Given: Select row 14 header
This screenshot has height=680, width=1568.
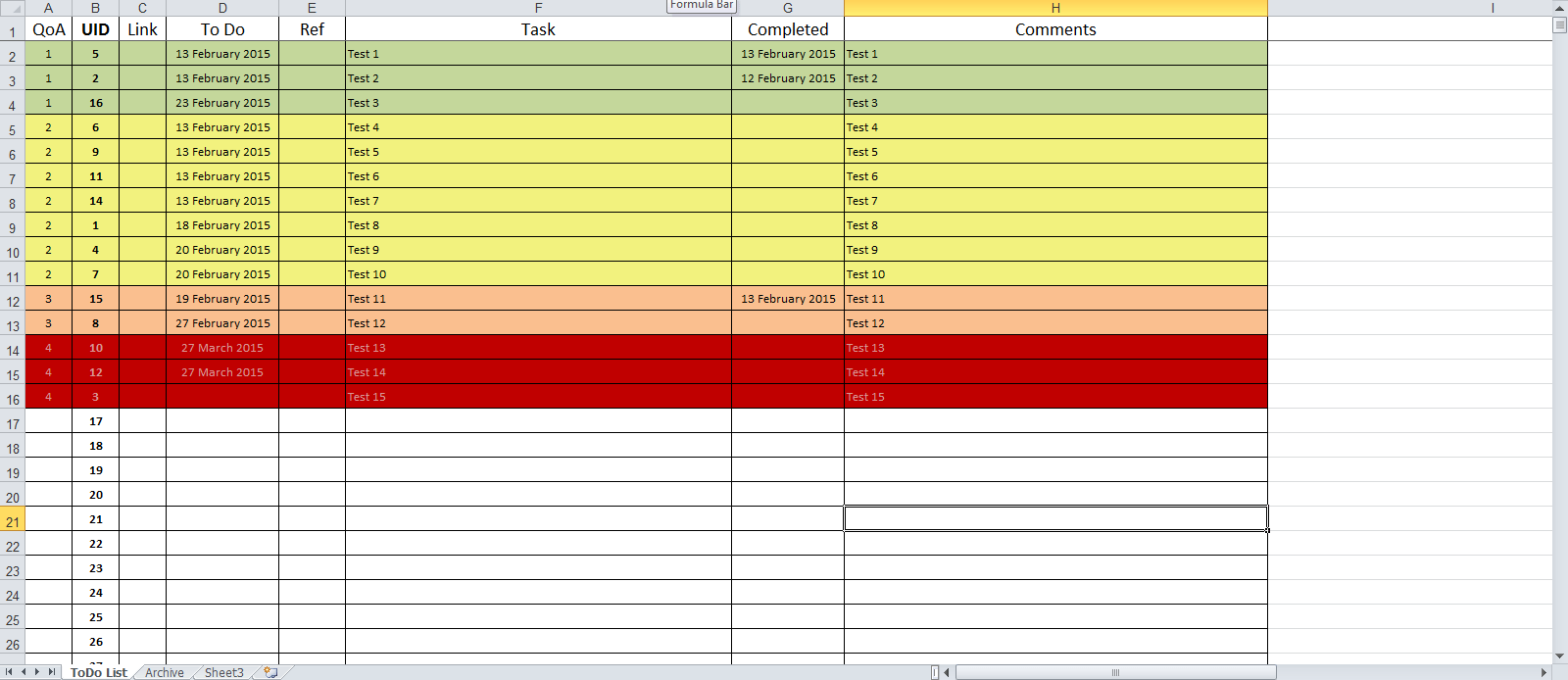Looking at the screenshot, I should pyautogui.click(x=12, y=348).
